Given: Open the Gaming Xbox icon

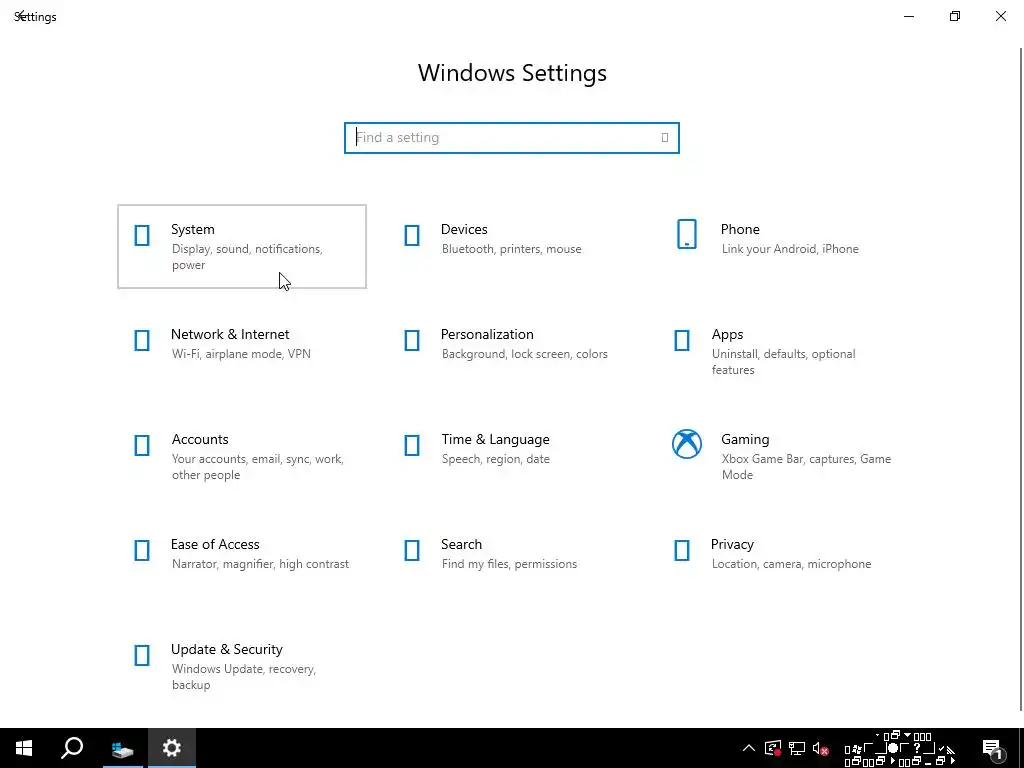Looking at the screenshot, I should [687, 444].
